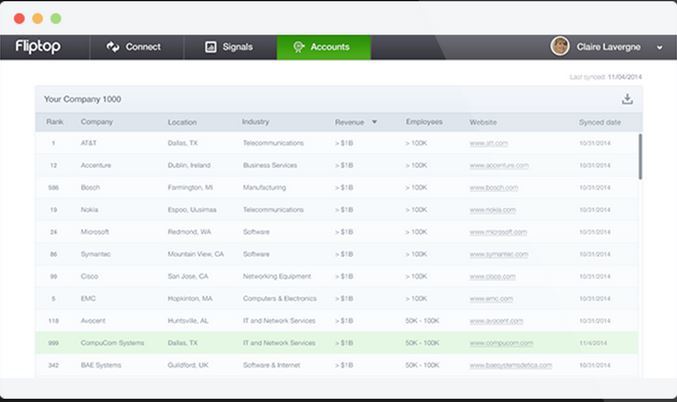
Task: Select the Nokia company name
Action: (89, 210)
